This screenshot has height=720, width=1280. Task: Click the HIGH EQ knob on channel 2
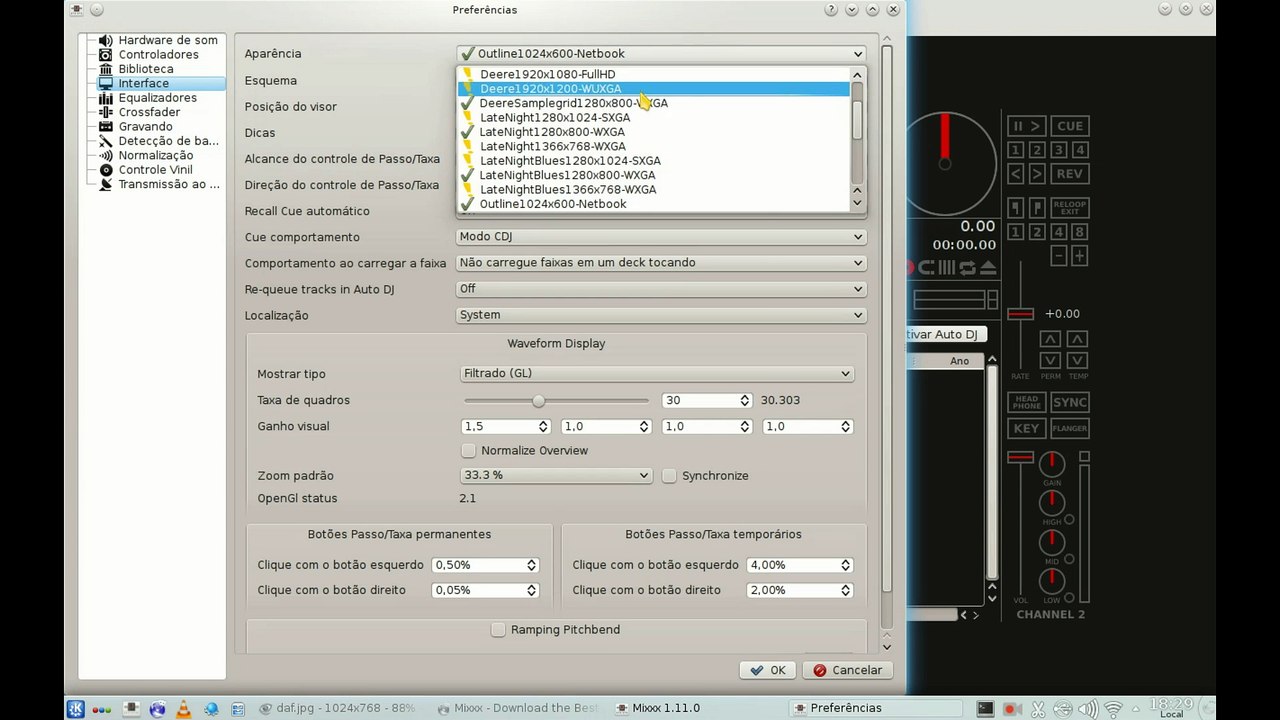(x=1052, y=503)
